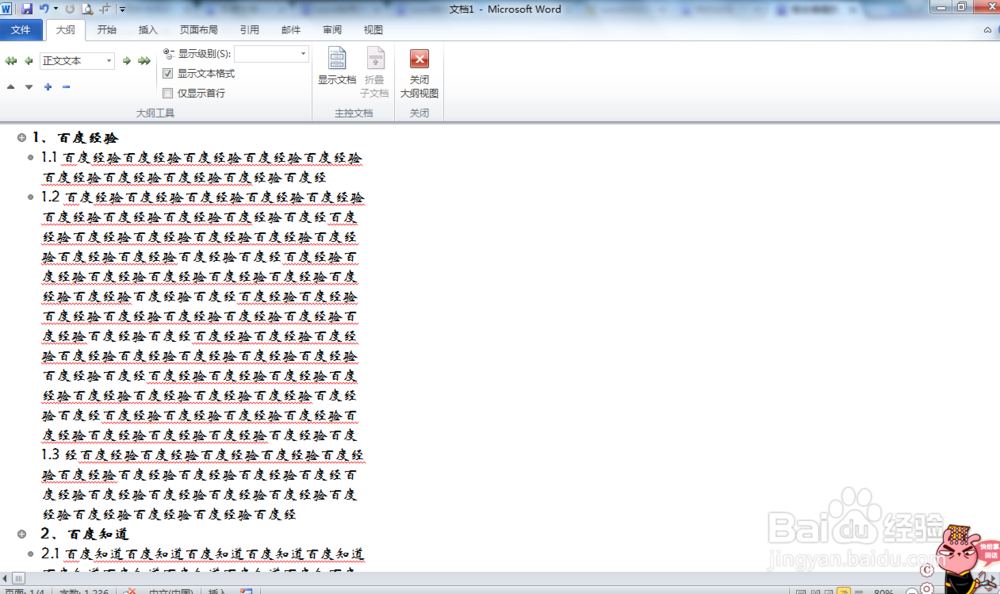
Task: Switch to the 大纲 tab
Action: [65, 29]
